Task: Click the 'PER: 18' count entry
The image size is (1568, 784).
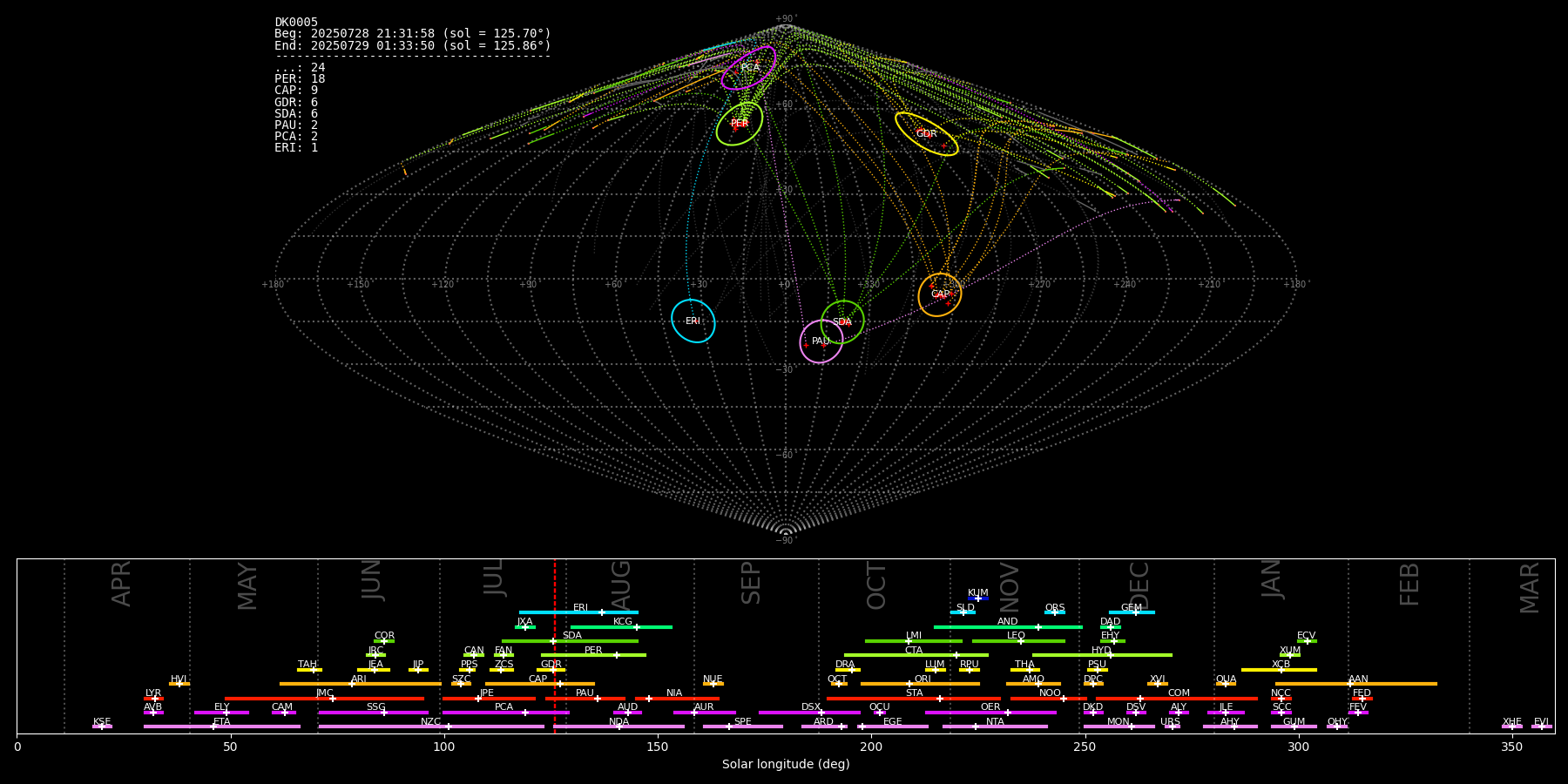Action: (x=300, y=79)
